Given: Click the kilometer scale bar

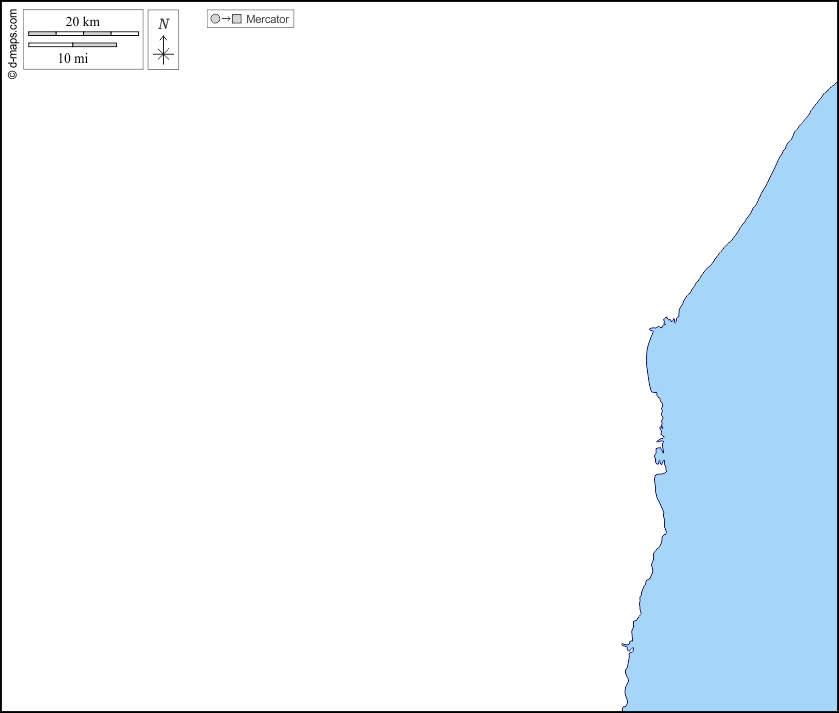Looking at the screenshot, I should pos(83,34).
